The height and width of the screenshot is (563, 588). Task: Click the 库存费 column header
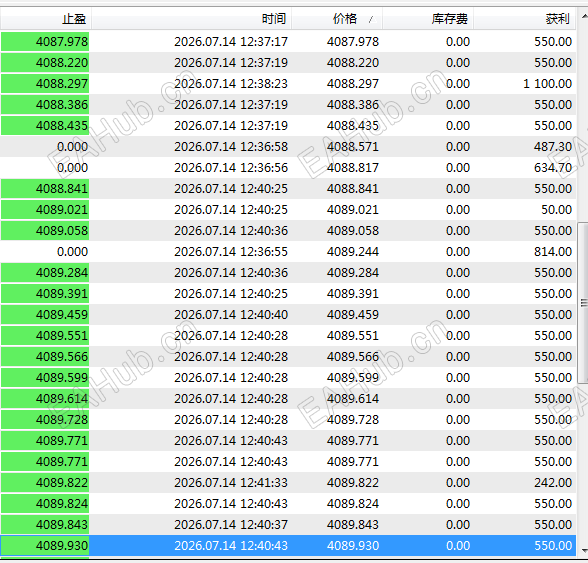point(428,19)
